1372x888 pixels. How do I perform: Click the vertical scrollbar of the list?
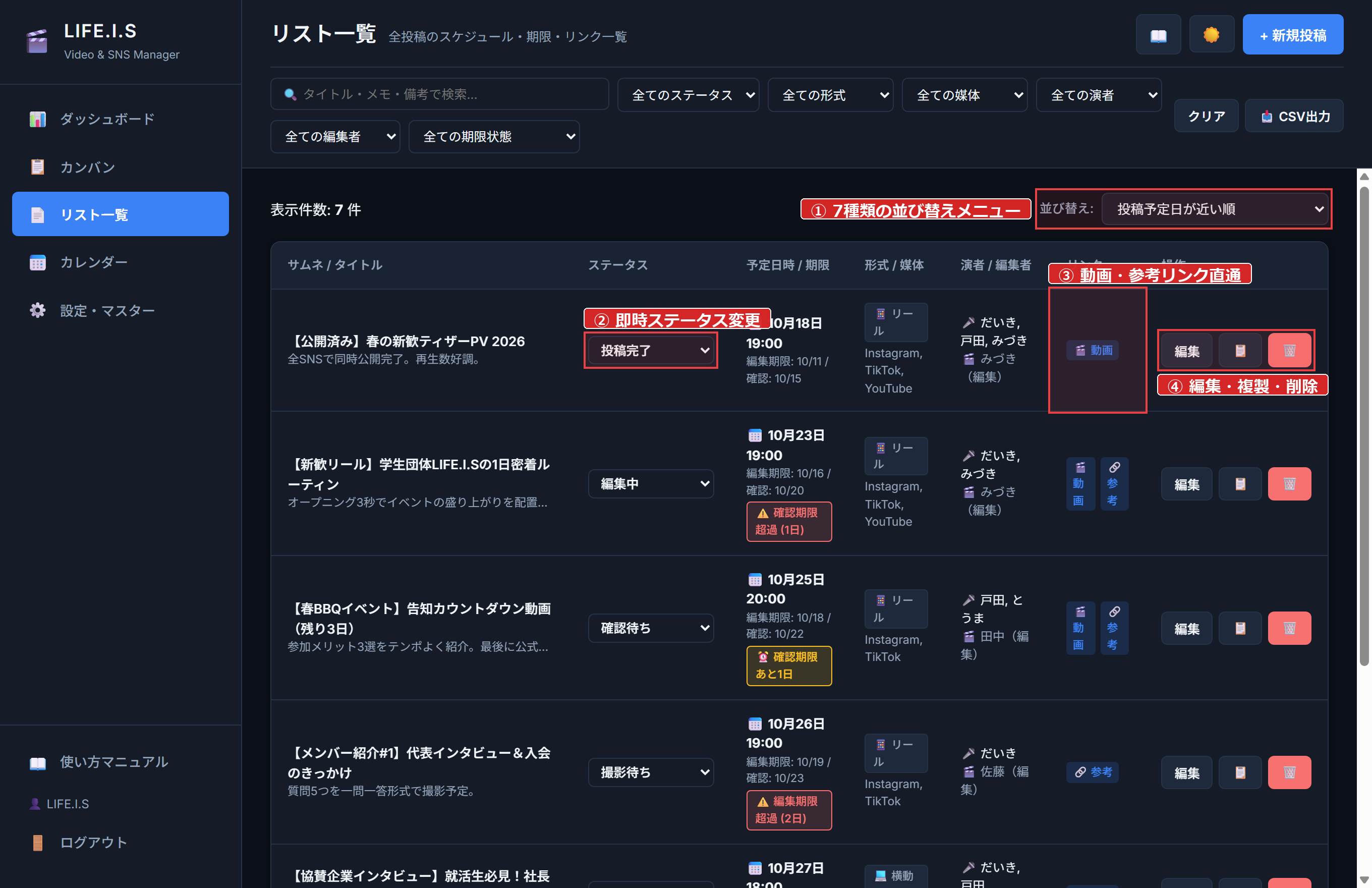(1364, 427)
